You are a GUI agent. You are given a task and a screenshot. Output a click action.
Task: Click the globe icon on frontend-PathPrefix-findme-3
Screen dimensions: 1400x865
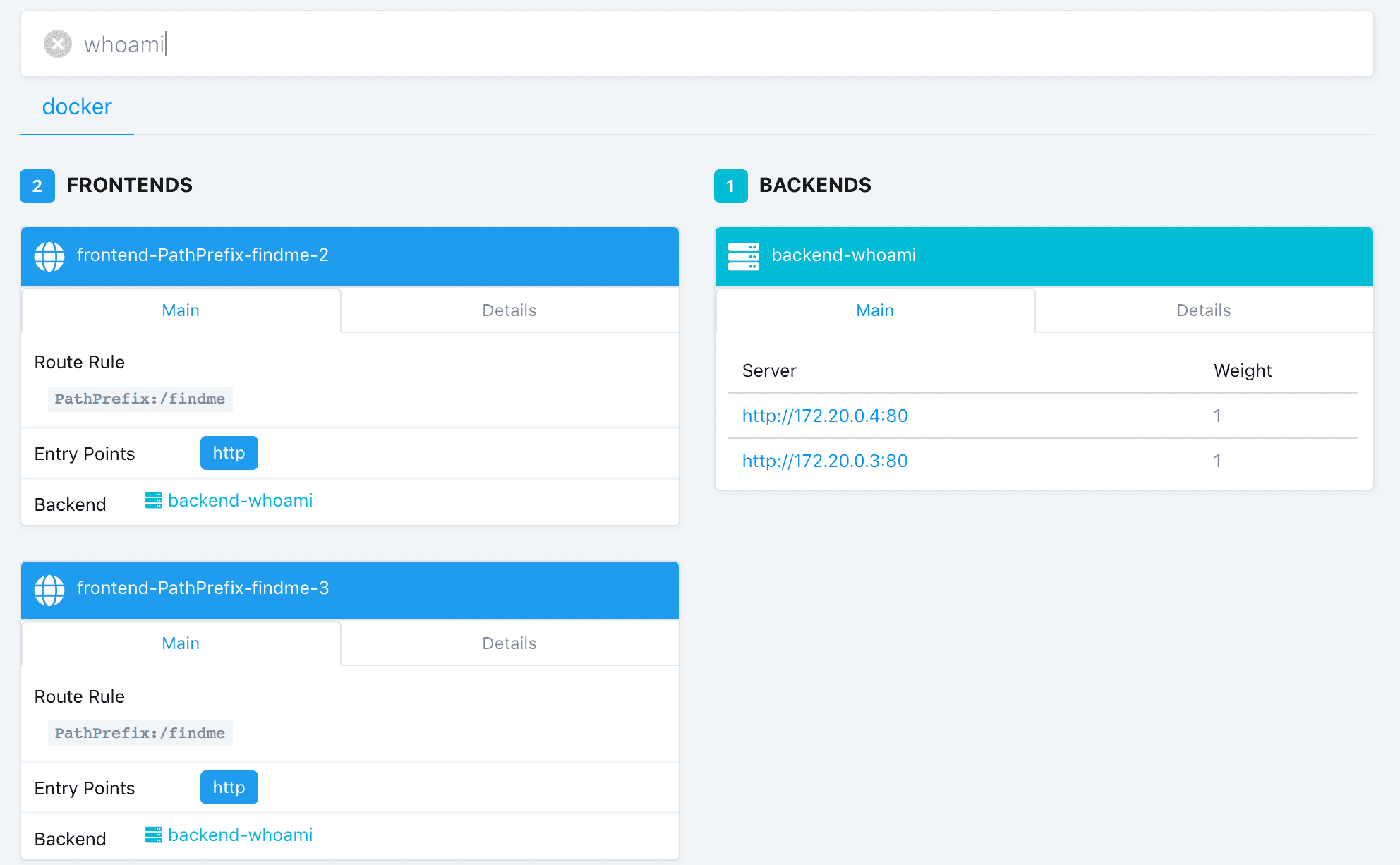pyautogui.click(x=49, y=590)
